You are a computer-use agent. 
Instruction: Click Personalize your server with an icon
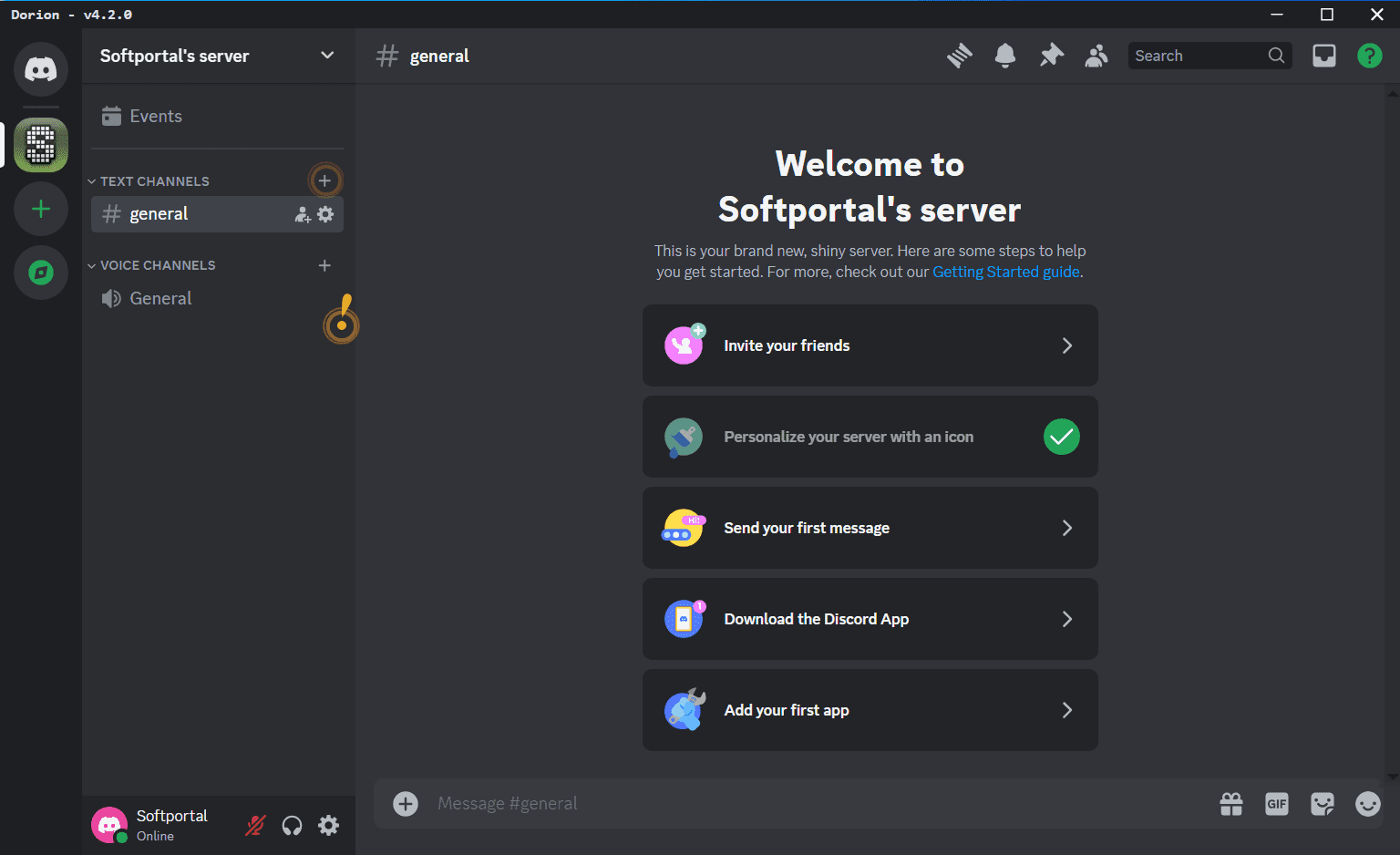pyautogui.click(x=870, y=437)
